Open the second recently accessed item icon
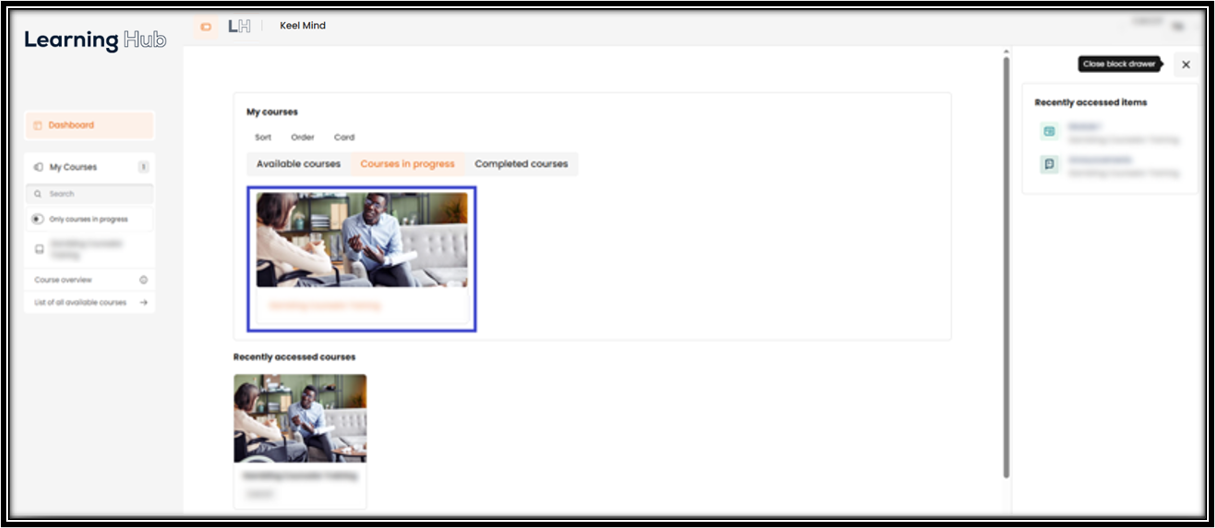The width and height of the screenshot is (1215, 528). point(1049,164)
